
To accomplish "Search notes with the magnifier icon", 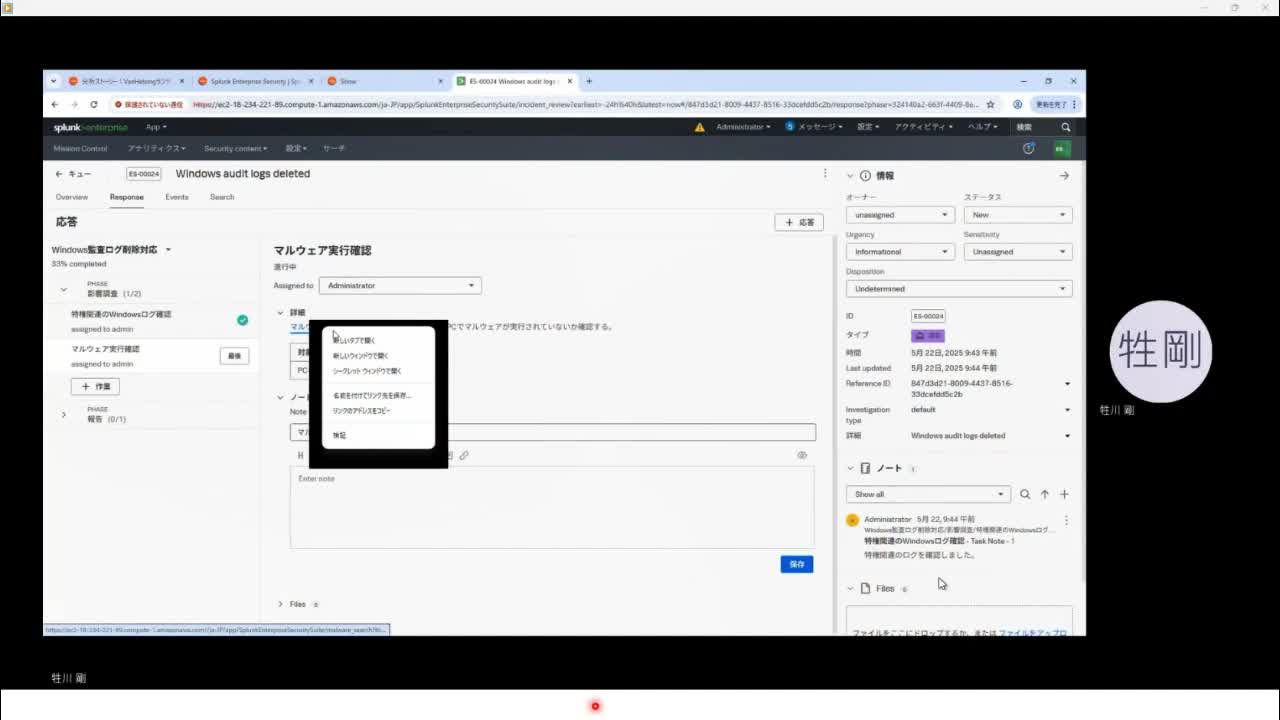I will pyautogui.click(x=1025, y=494).
